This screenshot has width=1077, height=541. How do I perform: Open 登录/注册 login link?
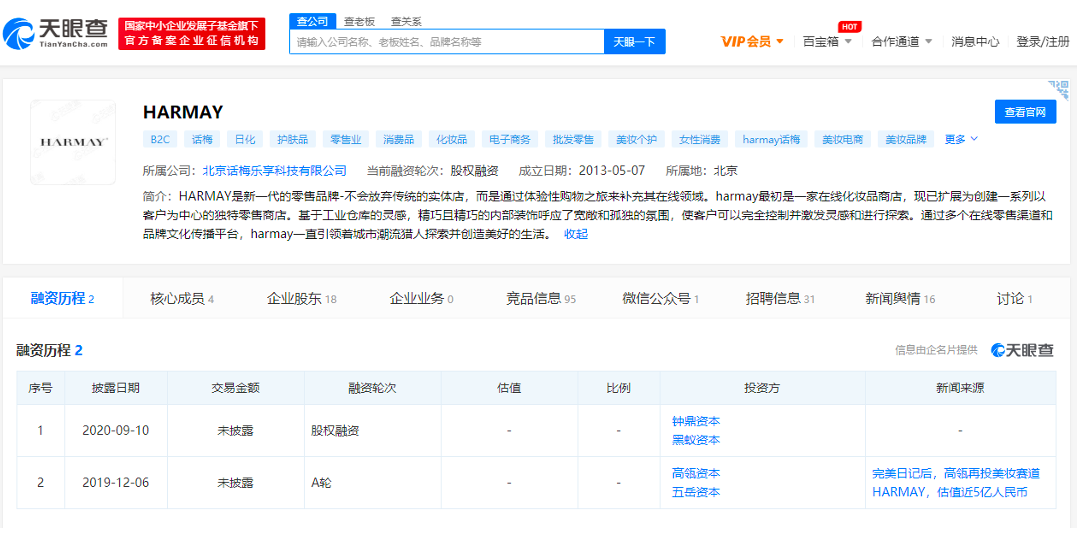1042,42
